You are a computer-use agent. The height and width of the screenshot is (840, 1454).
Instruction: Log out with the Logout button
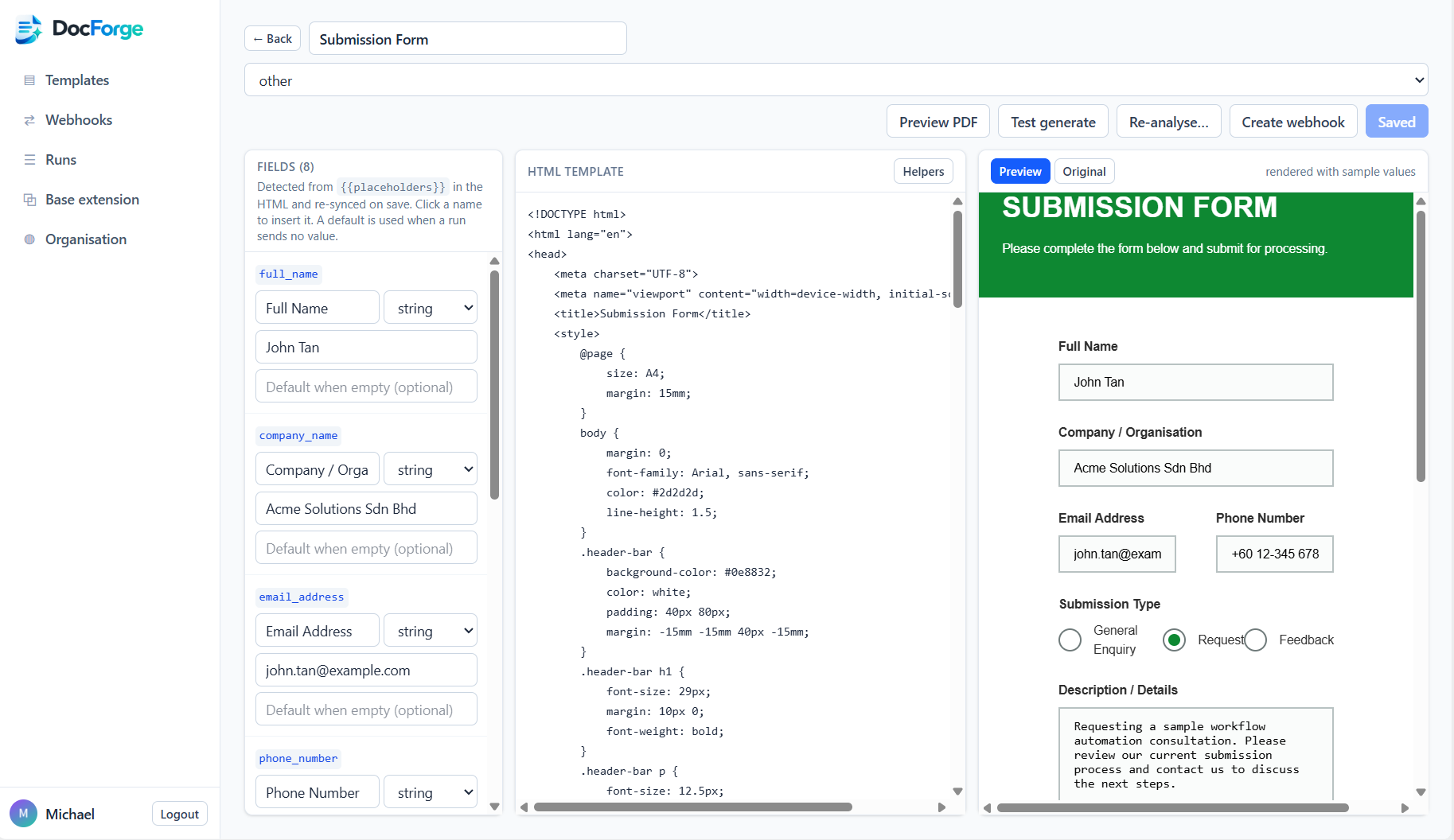[x=179, y=814]
